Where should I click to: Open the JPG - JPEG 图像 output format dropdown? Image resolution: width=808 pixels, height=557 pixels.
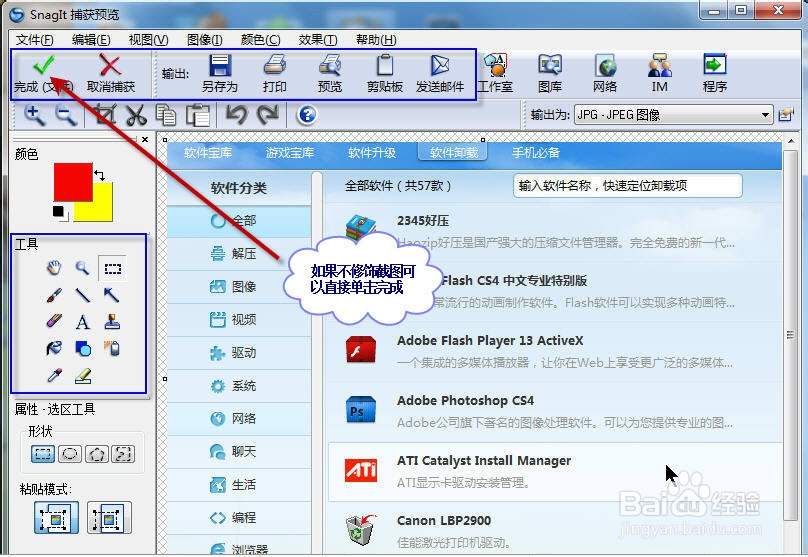(673, 114)
